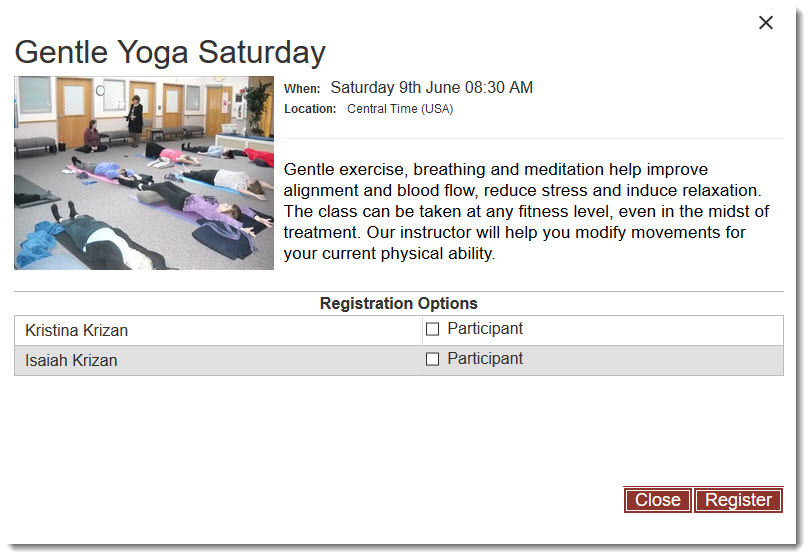The height and width of the screenshot is (559, 811).
Task: Click the Registration Options heading
Action: coord(399,304)
